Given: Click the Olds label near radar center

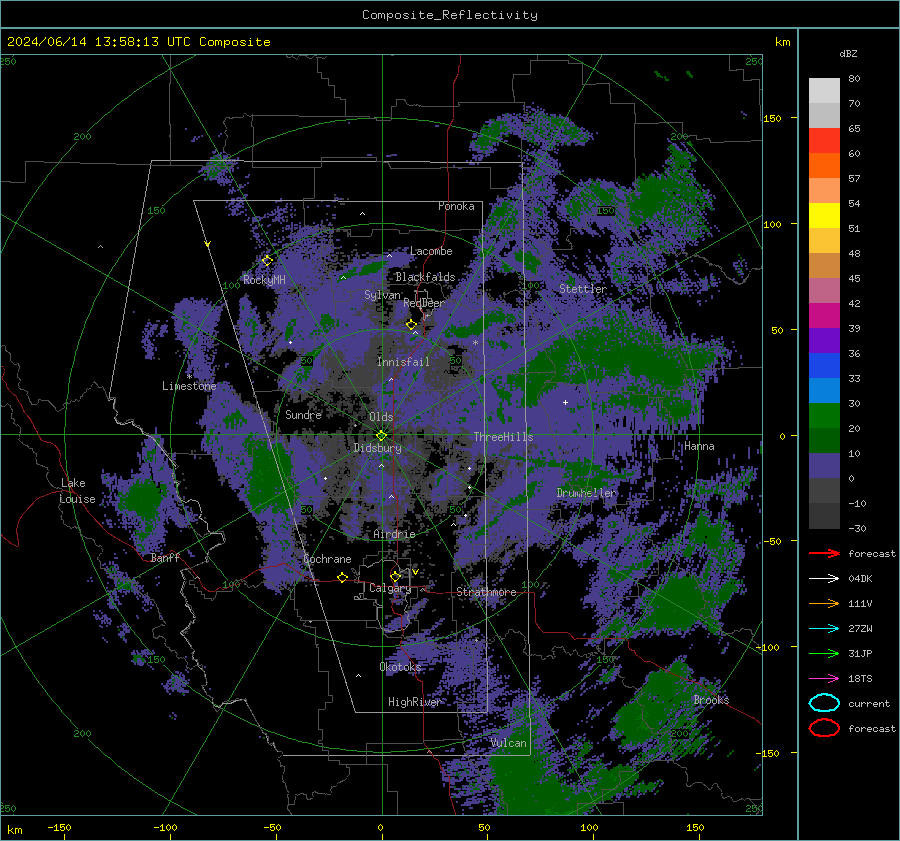Looking at the screenshot, I should tap(381, 417).
